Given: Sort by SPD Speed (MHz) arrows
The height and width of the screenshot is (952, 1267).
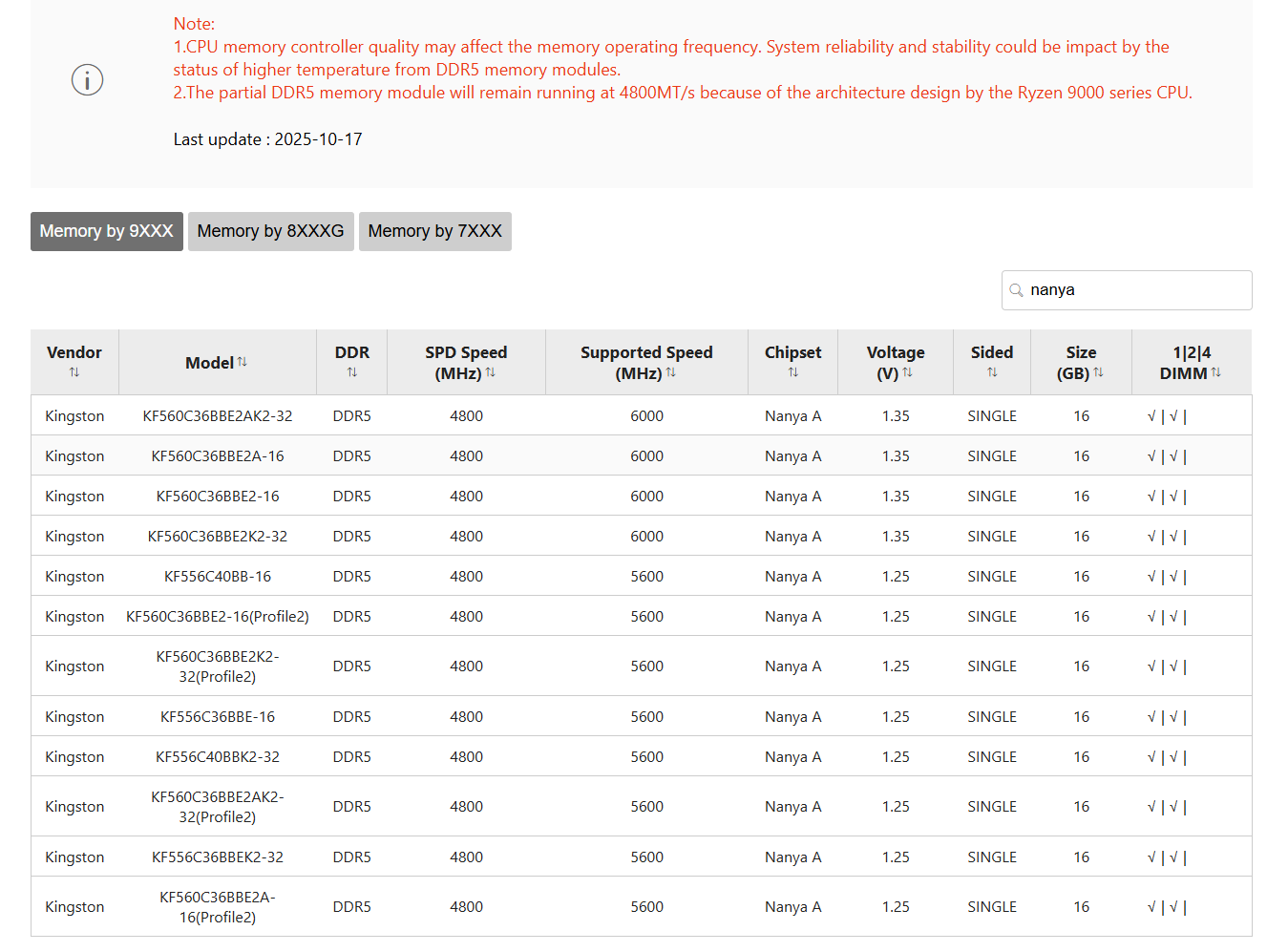Looking at the screenshot, I should pos(491,372).
